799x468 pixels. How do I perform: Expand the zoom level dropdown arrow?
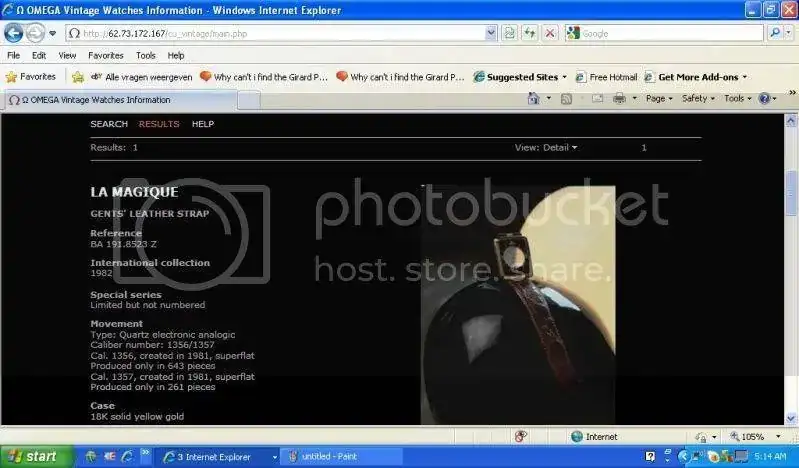(x=778, y=437)
